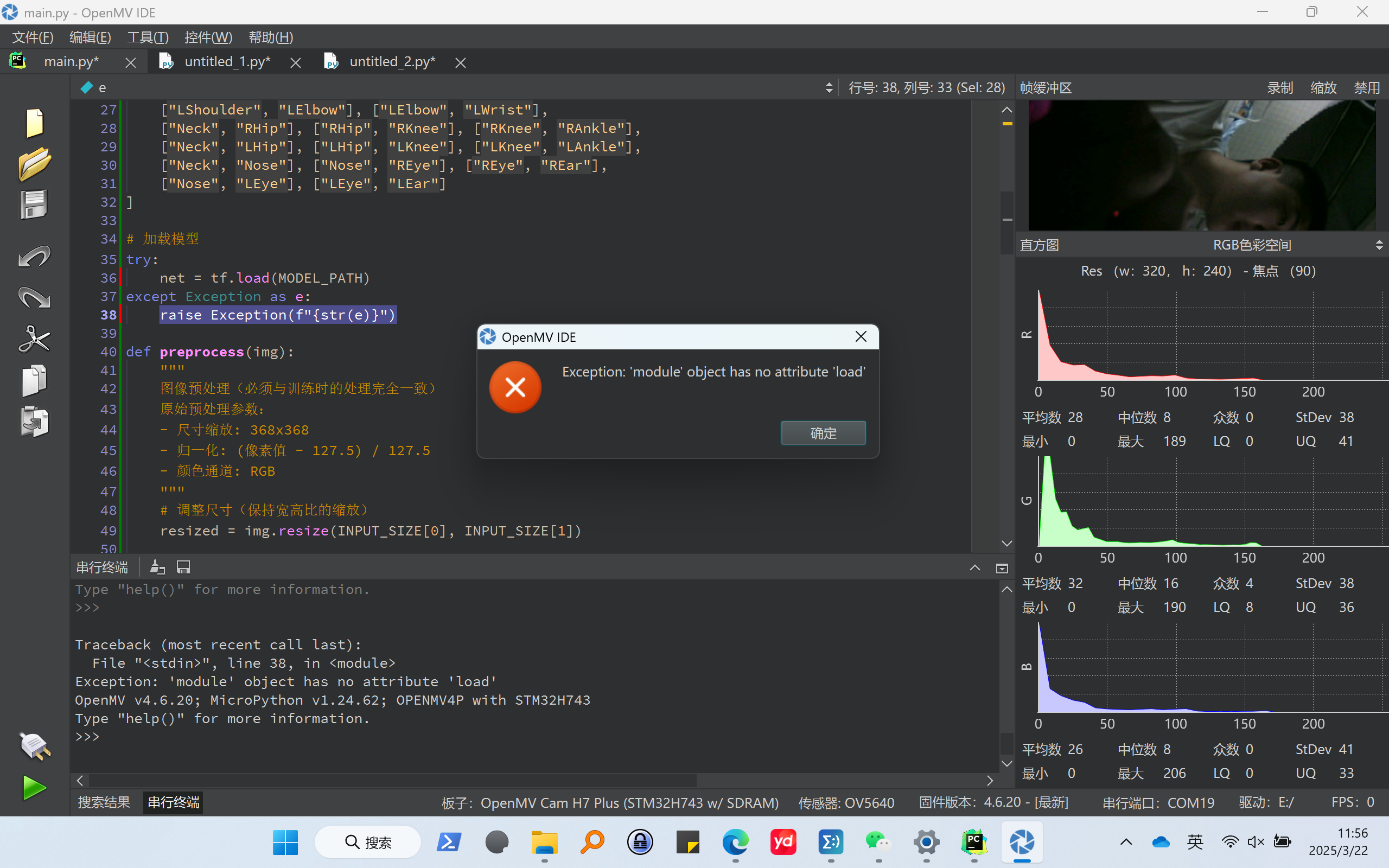Open the 文件(F) menu
The width and height of the screenshot is (1389, 868).
[x=33, y=37]
